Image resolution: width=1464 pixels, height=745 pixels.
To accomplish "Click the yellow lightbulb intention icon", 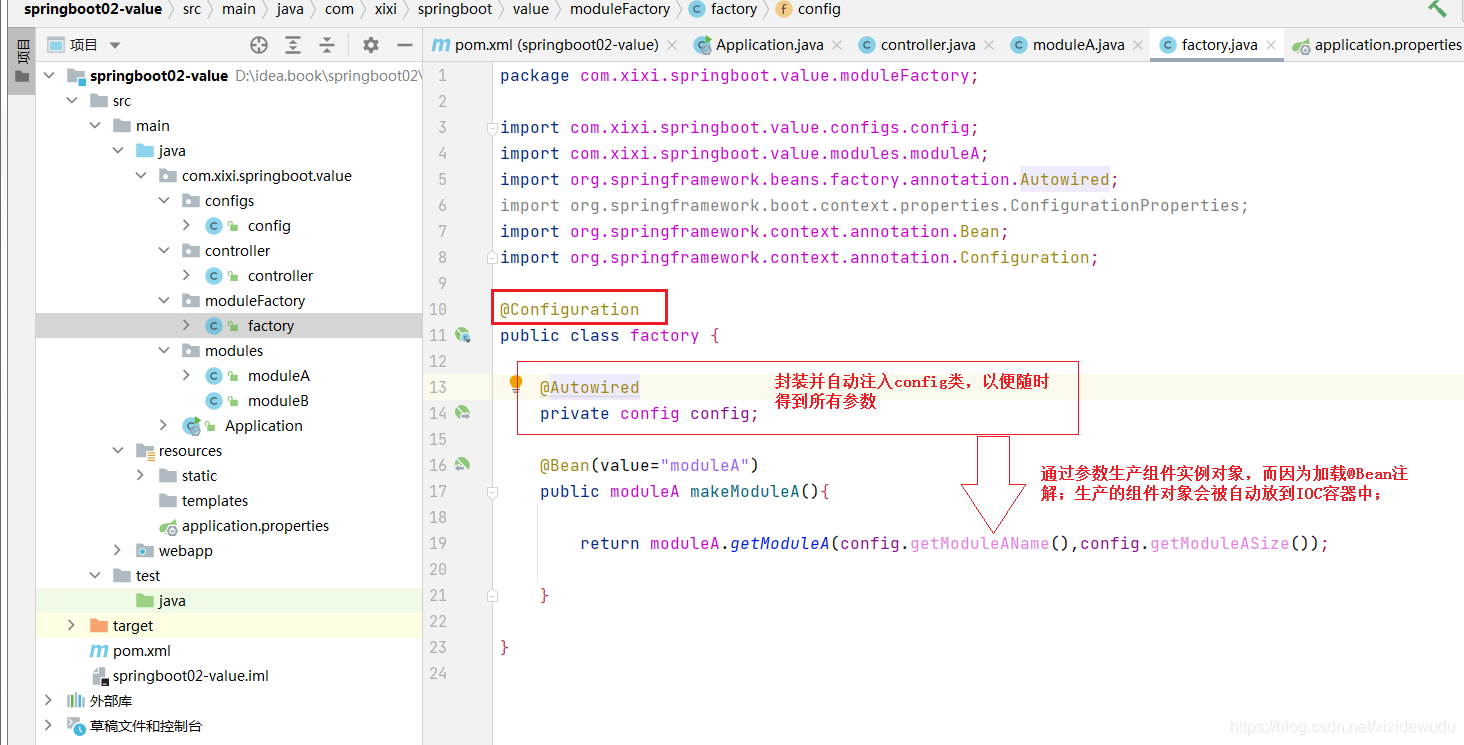I will [x=516, y=383].
